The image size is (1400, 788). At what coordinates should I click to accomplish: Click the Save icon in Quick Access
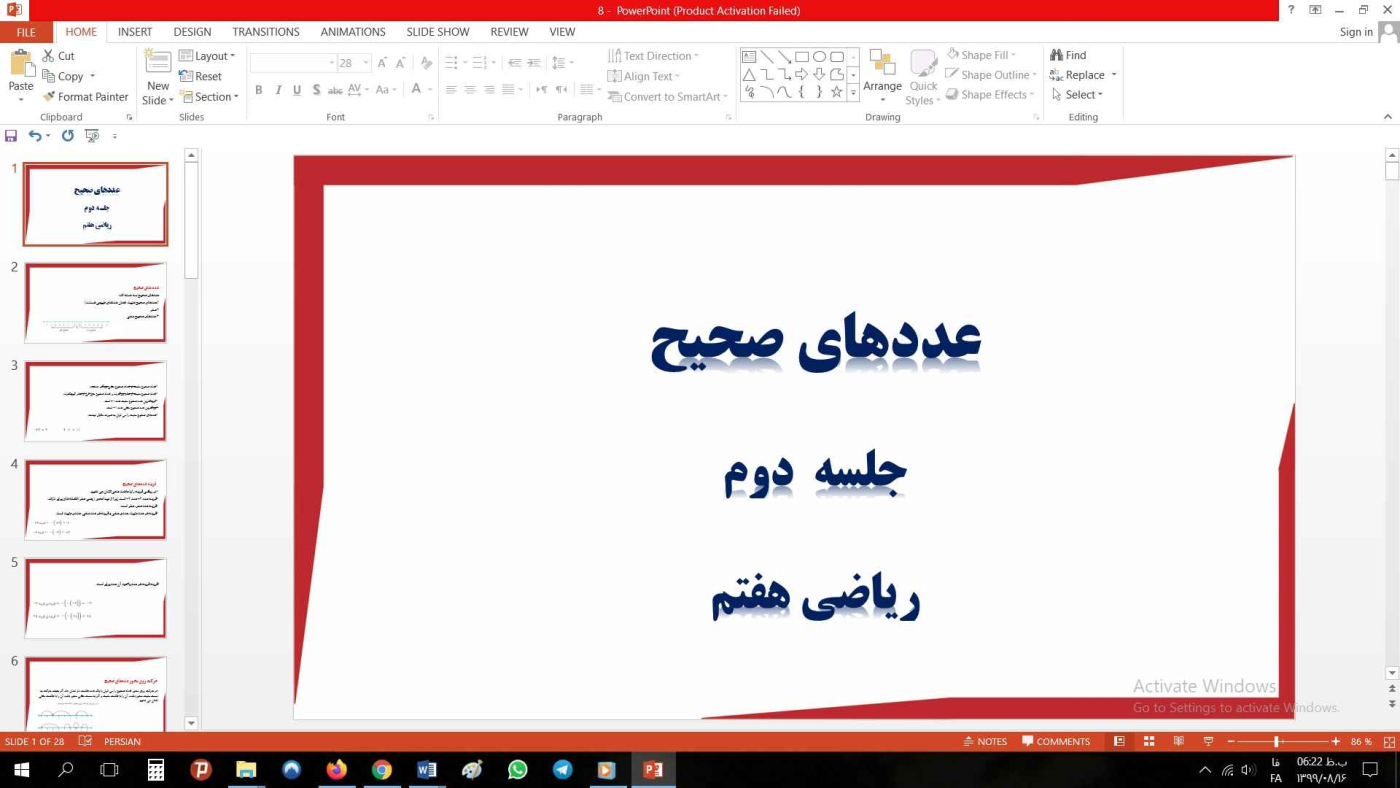click(x=11, y=136)
